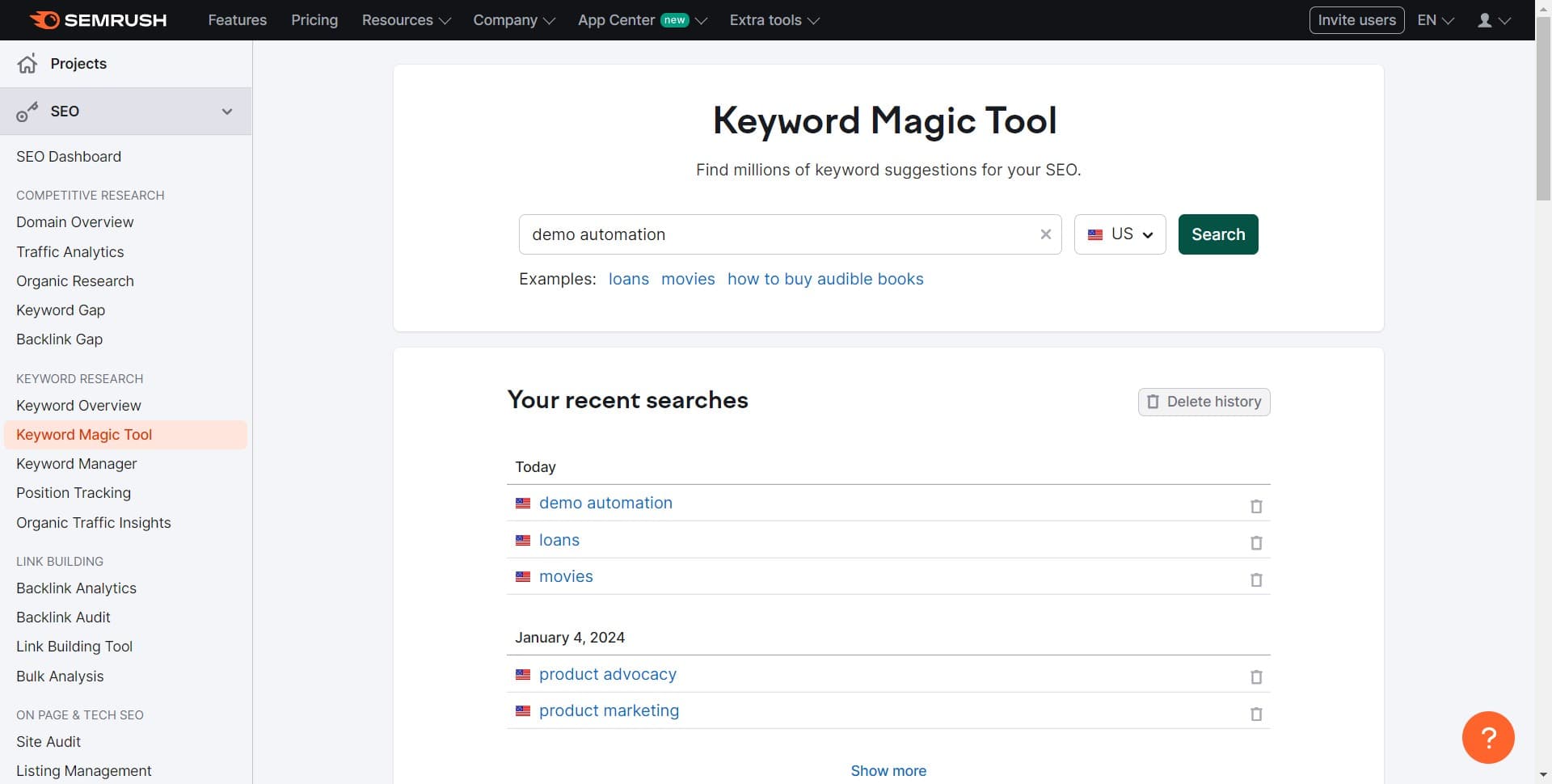Click the trash icon inside Delete history
The image size is (1552, 784).
[x=1153, y=402]
